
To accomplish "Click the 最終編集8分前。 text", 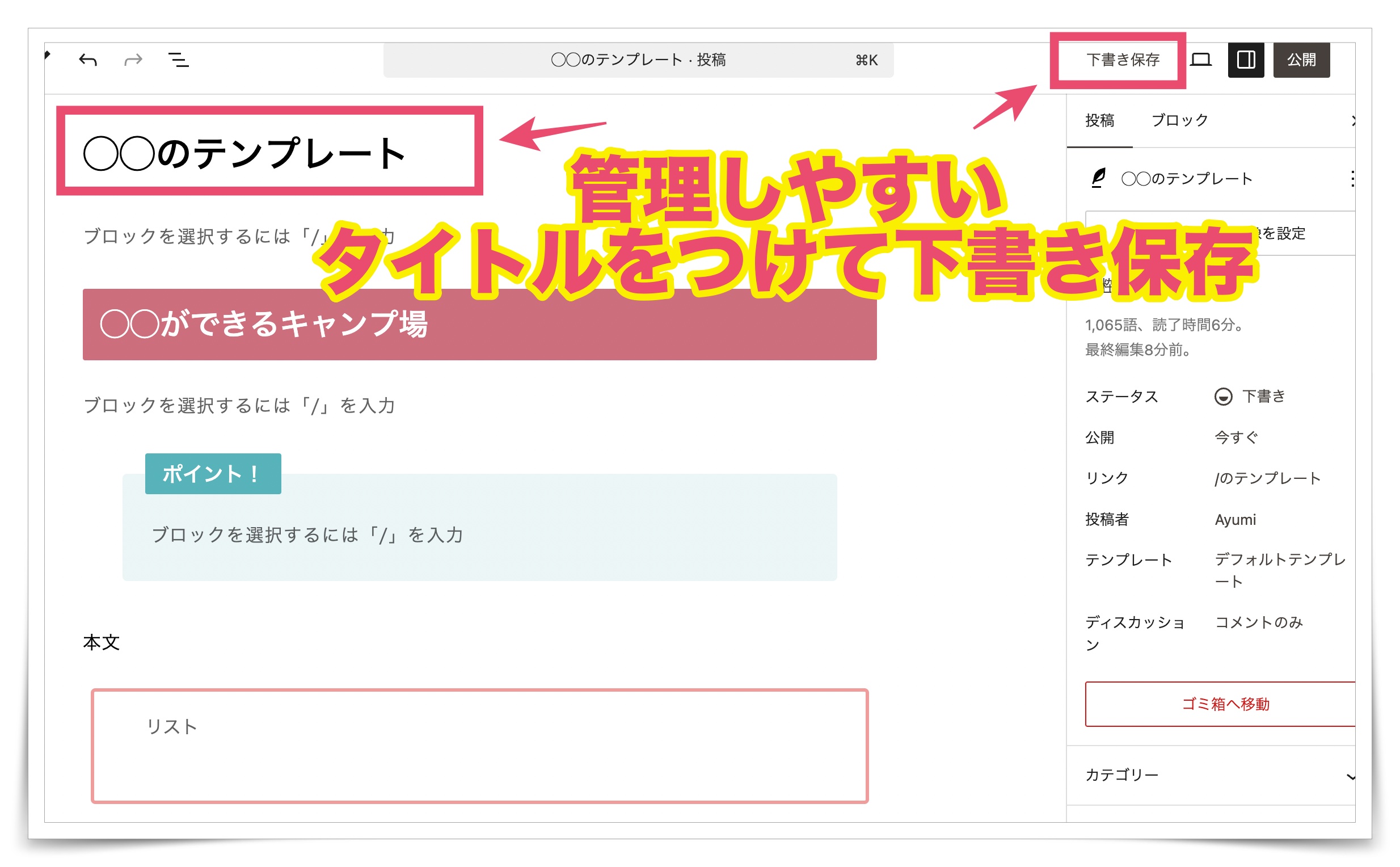I will 1138,350.
